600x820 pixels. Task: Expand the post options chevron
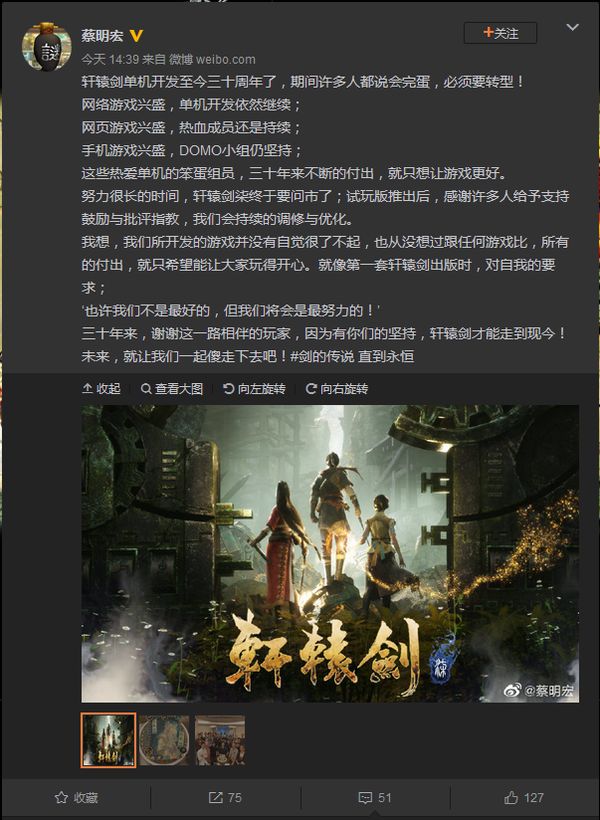coord(573,27)
